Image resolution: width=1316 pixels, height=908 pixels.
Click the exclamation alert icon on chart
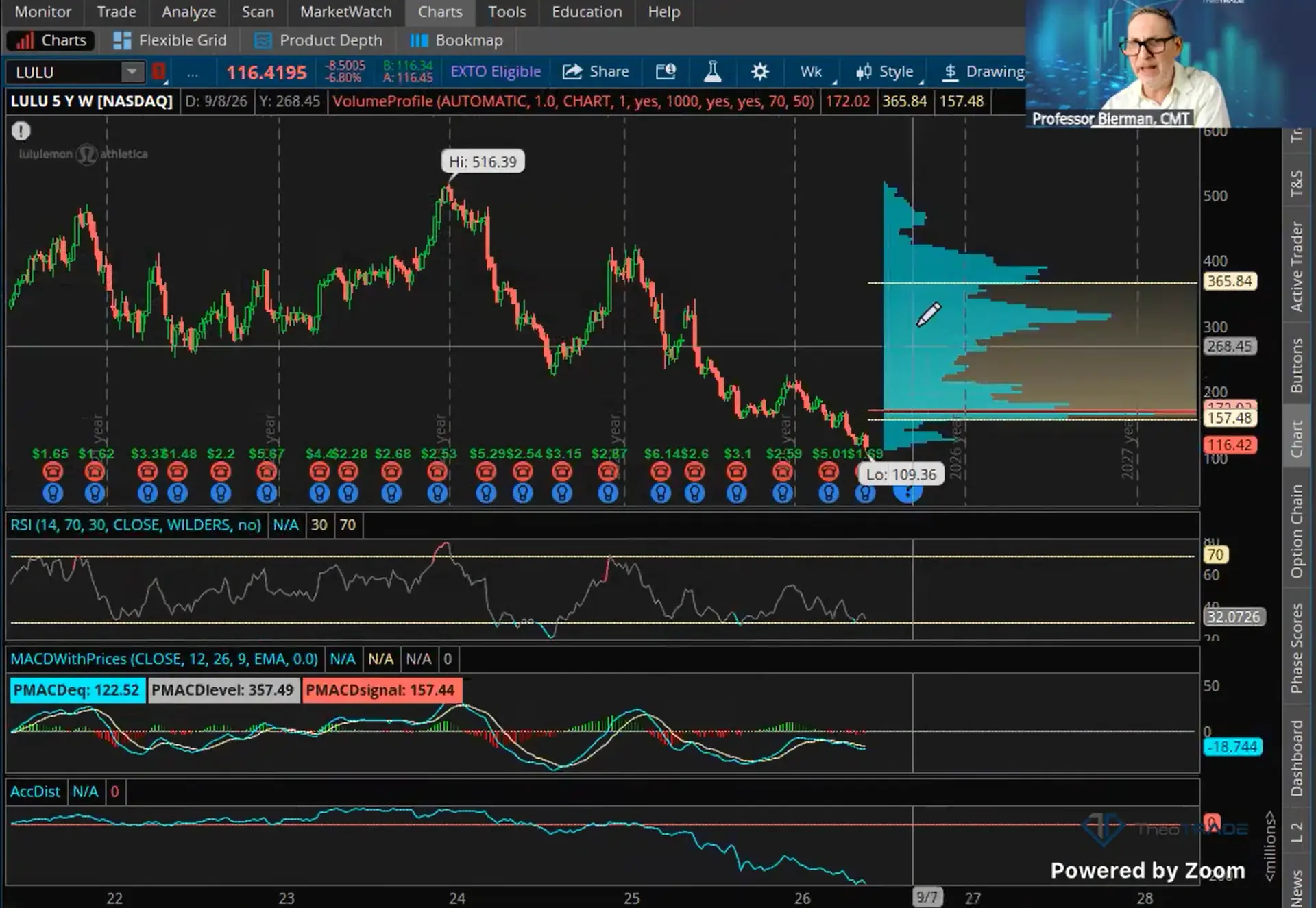21,130
